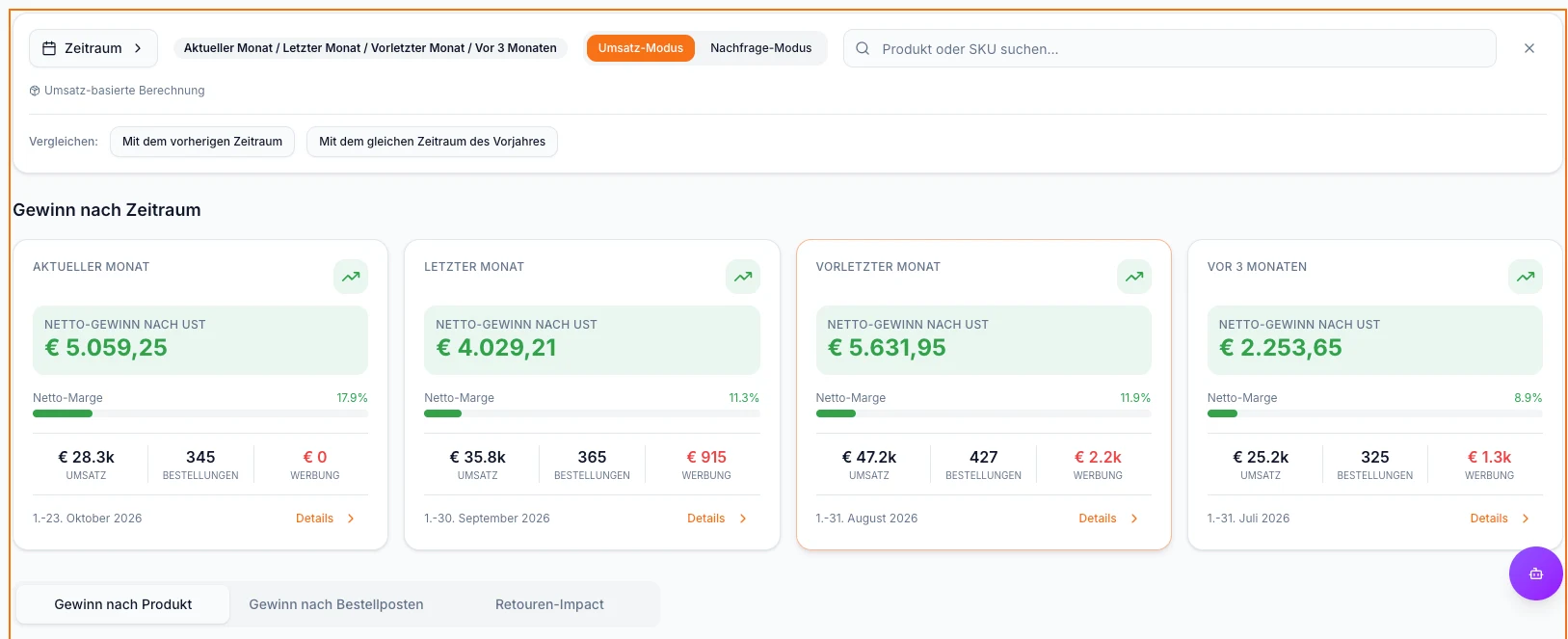
Task: Enable comparison Mit dem vorherigen Zeitraum
Action: pyautogui.click(x=202, y=142)
